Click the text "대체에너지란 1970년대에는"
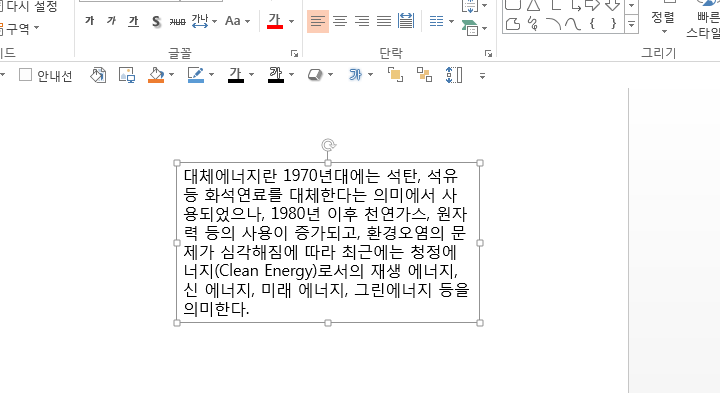Image resolution: width=720 pixels, height=393 pixels. [282, 176]
